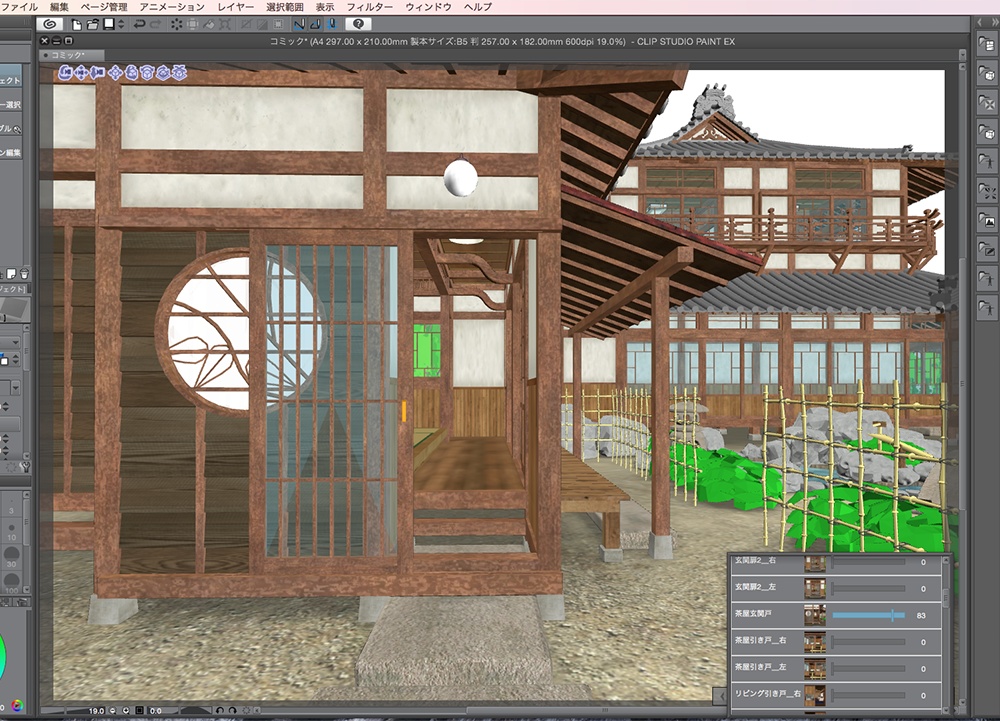The height and width of the screenshot is (721, 1000).
Task: Click the stepper arrows next to the paper icon
Action: click(121, 25)
